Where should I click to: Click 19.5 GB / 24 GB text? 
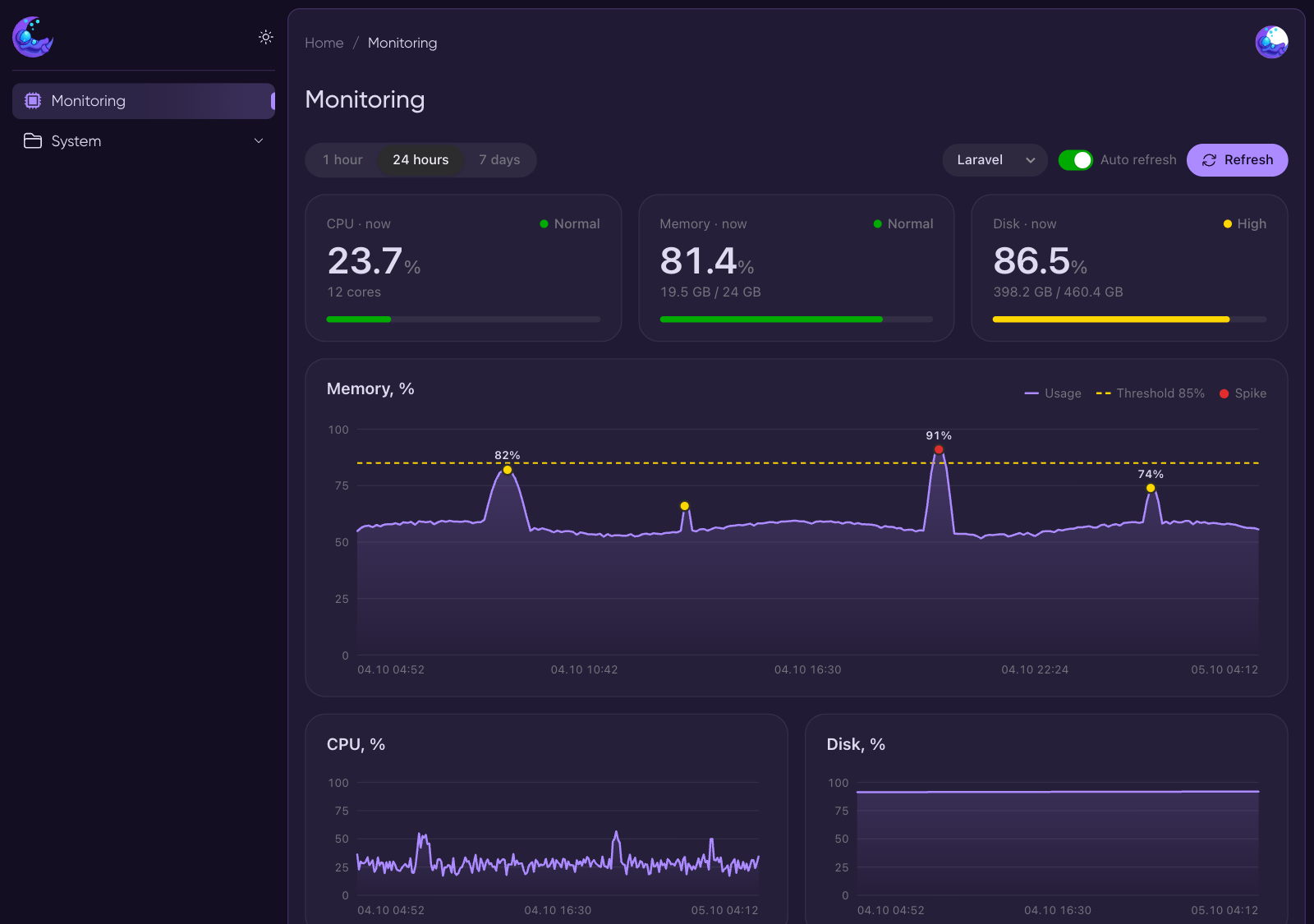coord(710,292)
